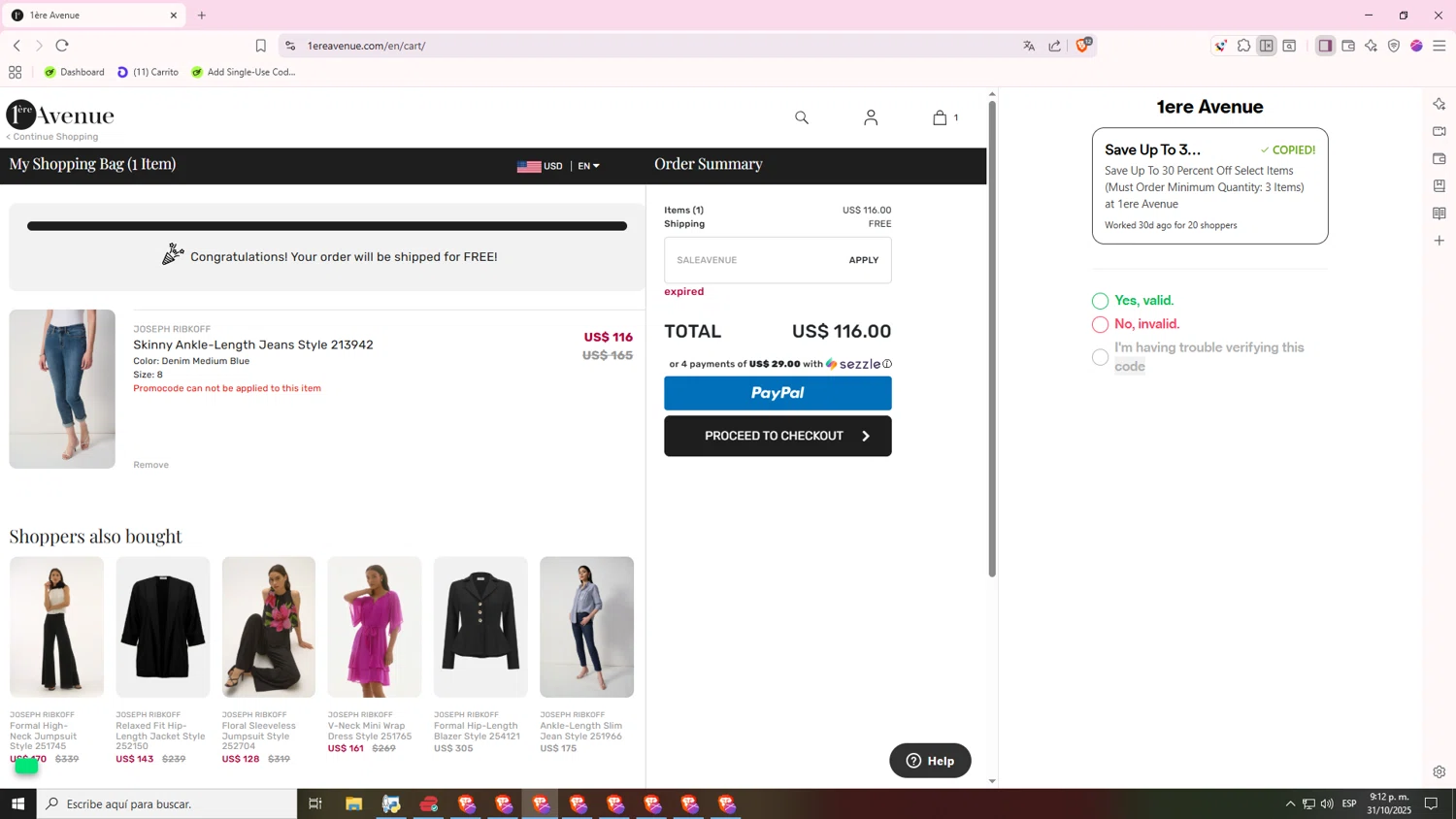
Task: Open the Floral Sleeveless Jumpsuit thumbnail
Action: pyautogui.click(x=269, y=627)
